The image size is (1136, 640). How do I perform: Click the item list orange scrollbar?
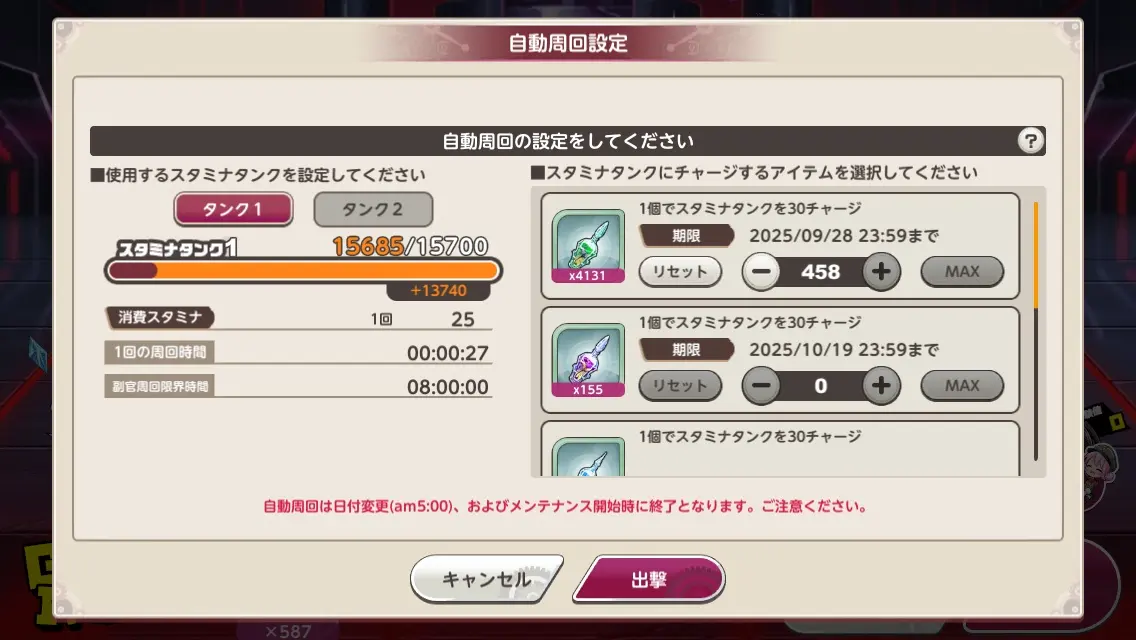coord(1036,255)
